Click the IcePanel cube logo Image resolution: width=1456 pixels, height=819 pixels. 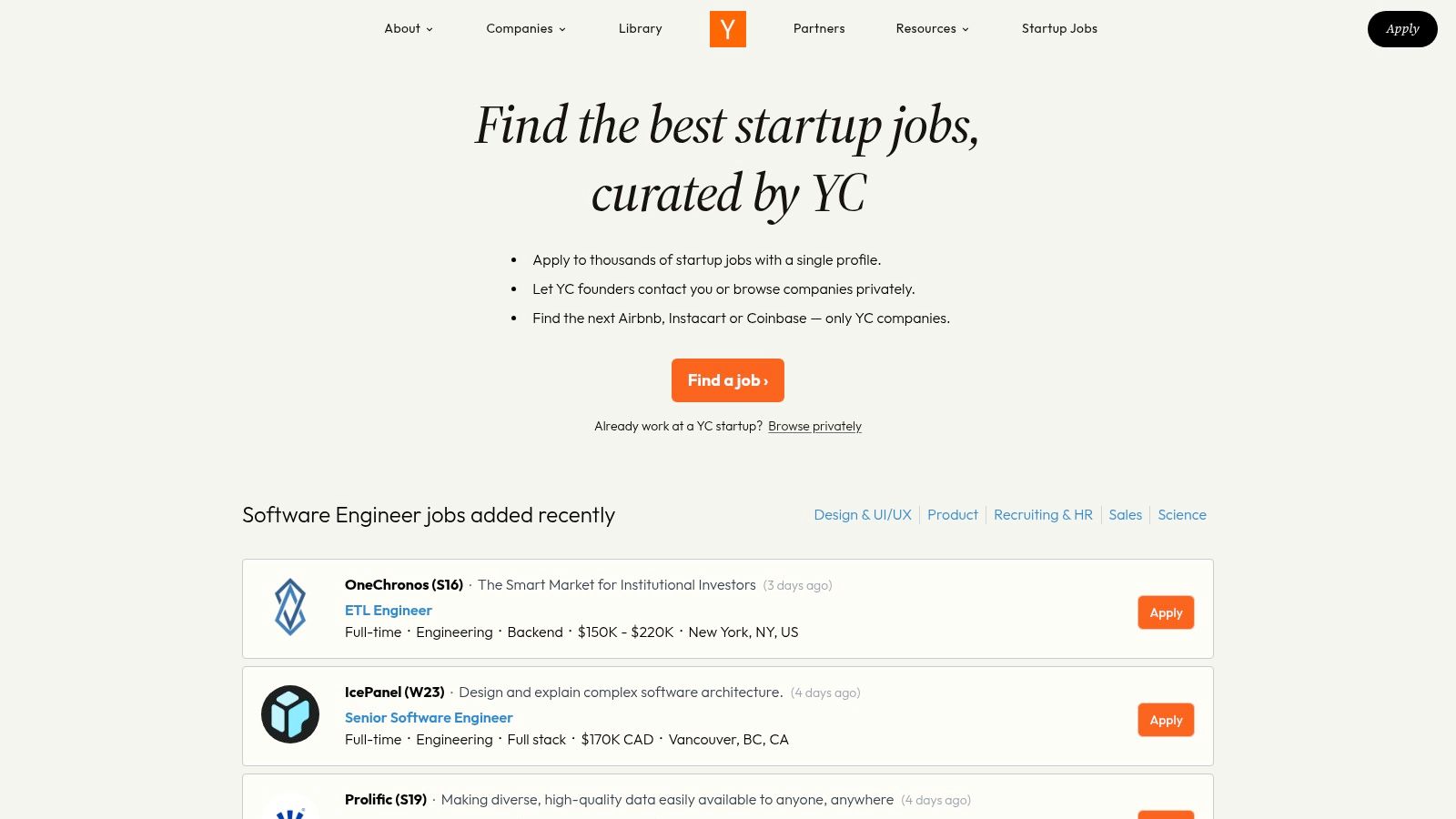coord(289,715)
